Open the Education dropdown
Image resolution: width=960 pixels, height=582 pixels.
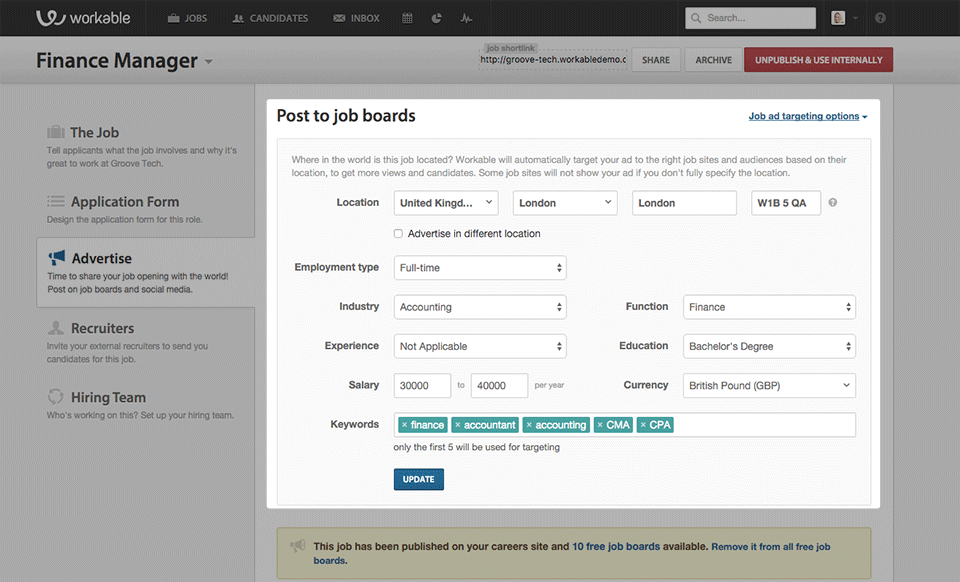click(769, 347)
